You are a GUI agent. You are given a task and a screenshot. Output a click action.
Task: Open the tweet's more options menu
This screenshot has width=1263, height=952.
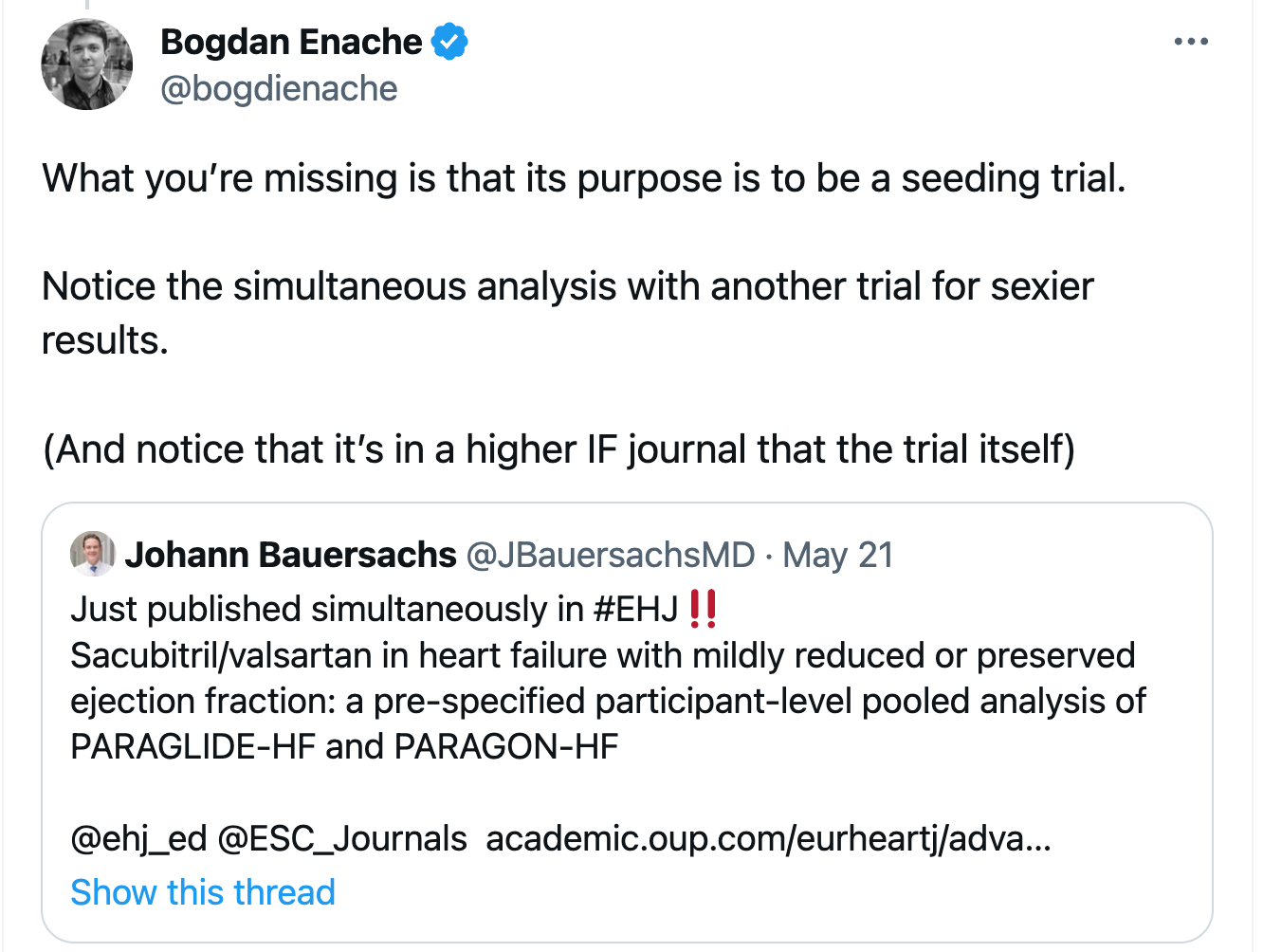[x=1192, y=40]
